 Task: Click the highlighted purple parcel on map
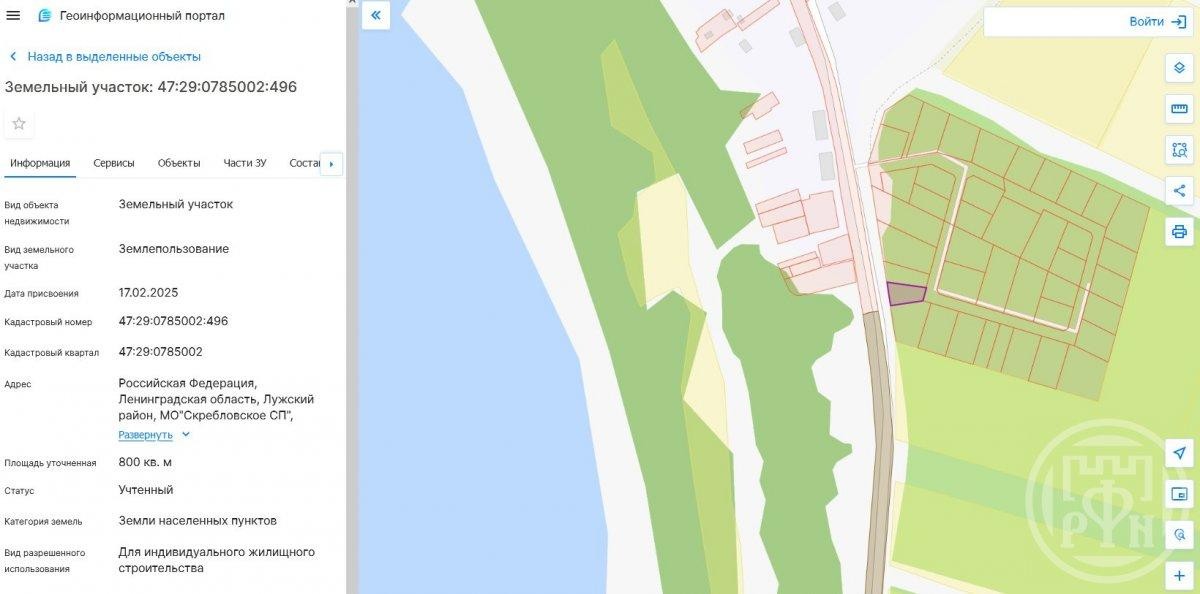905,293
